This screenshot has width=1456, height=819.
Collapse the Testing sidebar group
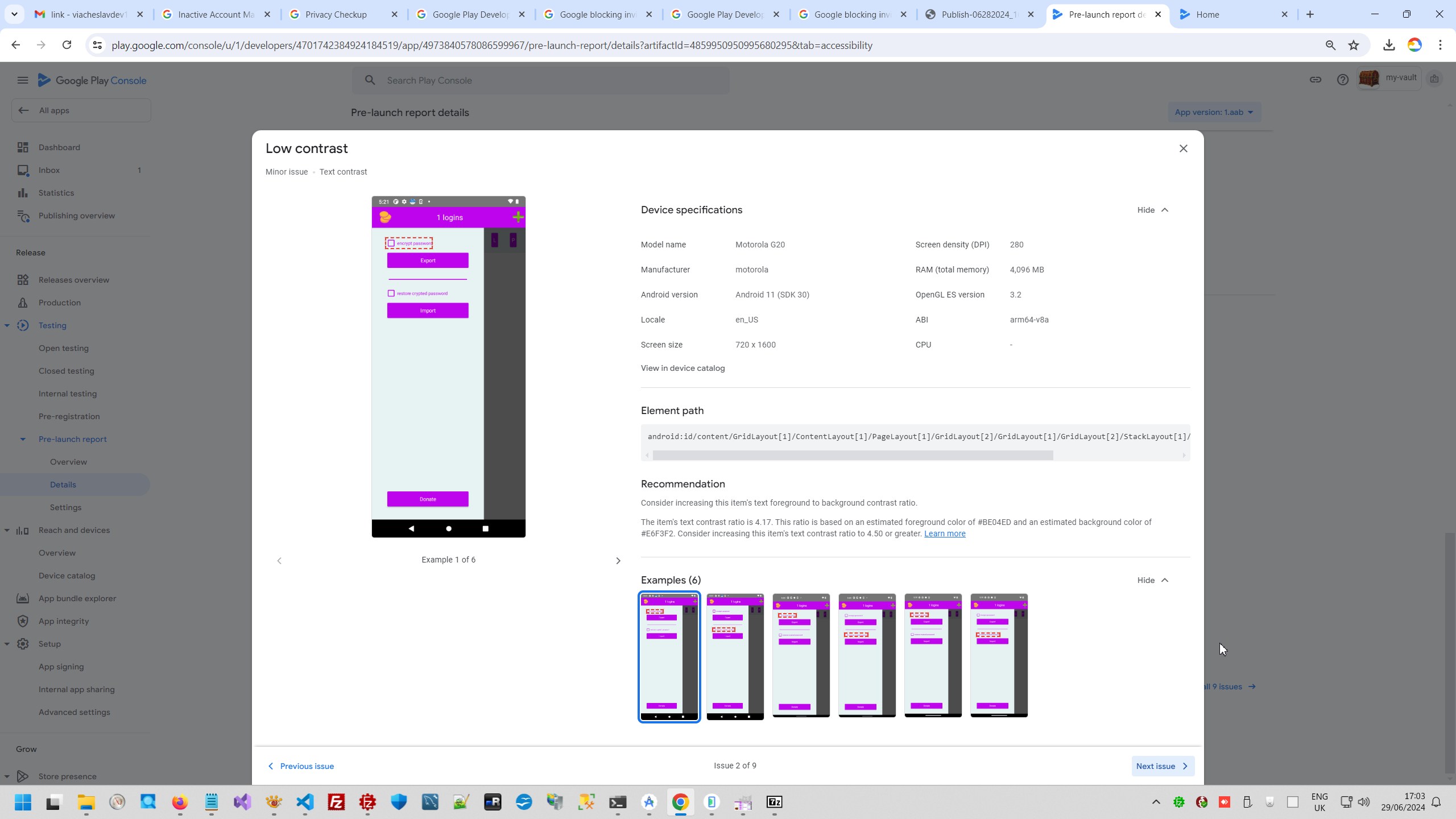tap(7, 325)
